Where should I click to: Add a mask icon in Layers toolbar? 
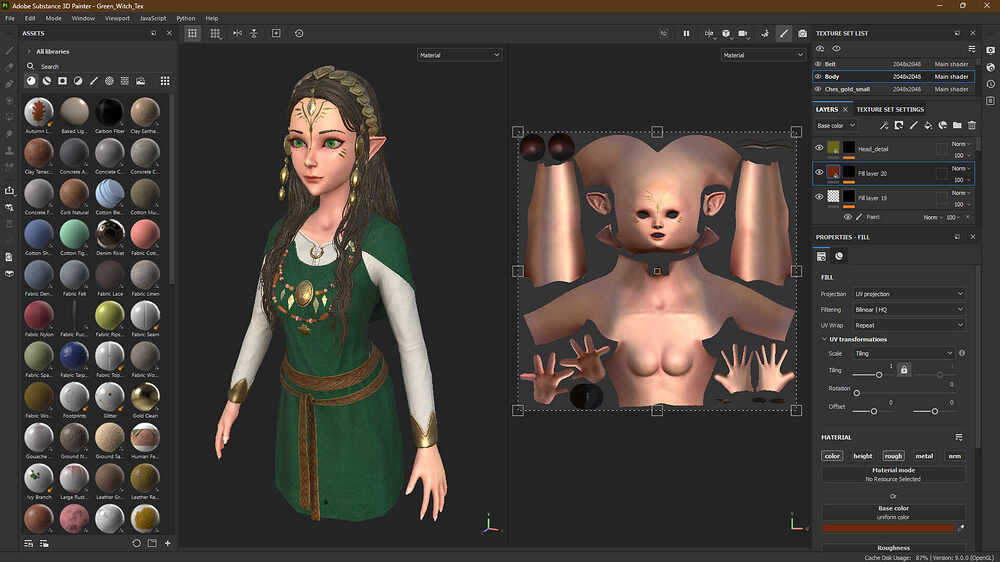(x=899, y=126)
